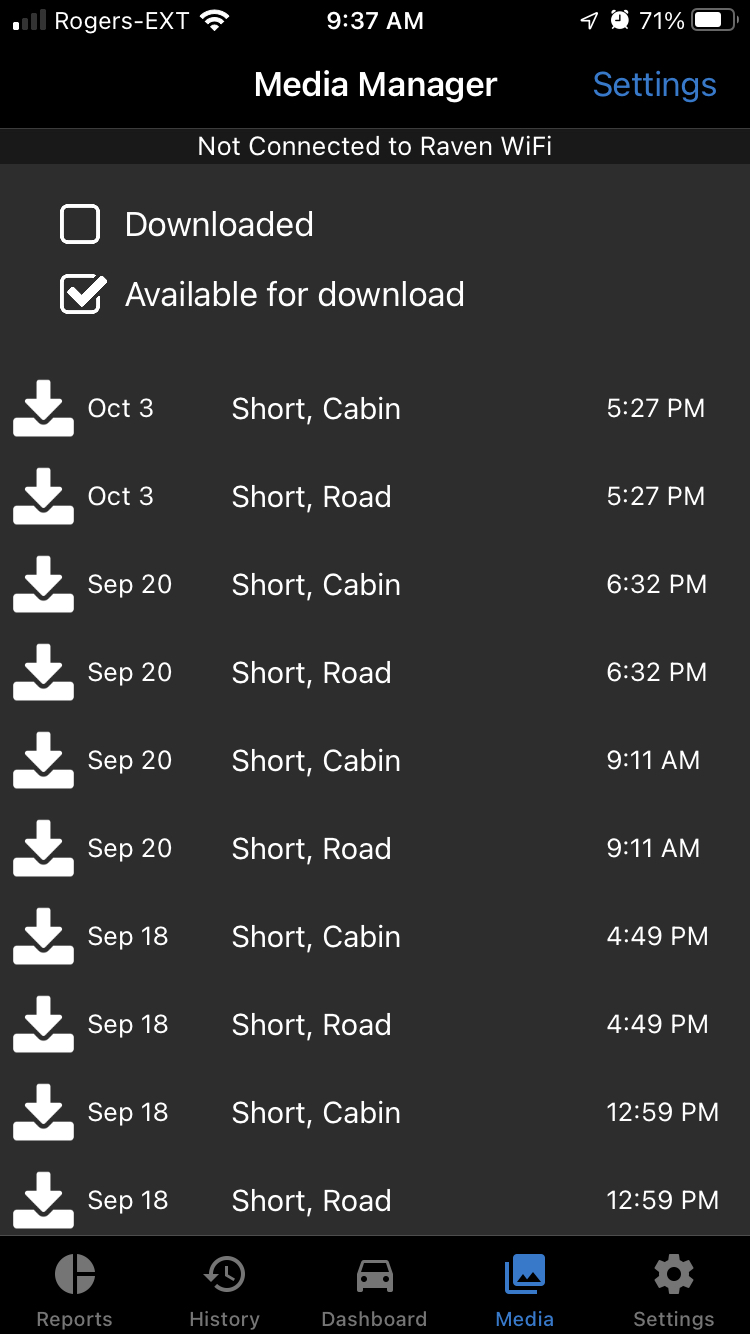The width and height of the screenshot is (750, 1334).
Task: Open the Reports tab
Action: 75,1290
